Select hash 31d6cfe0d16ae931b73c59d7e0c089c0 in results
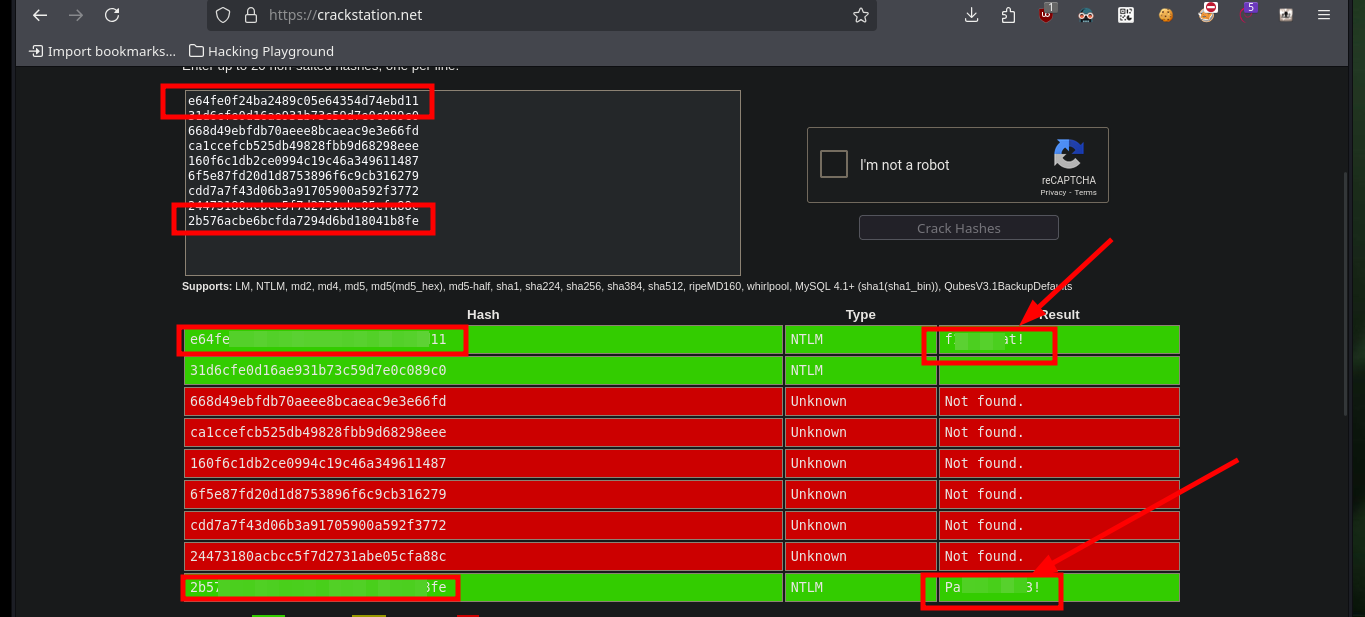The image size is (1365, 617). tap(318, 370)
